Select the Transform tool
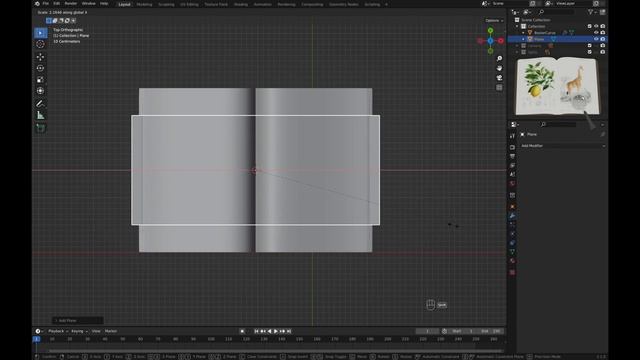The image size is (640, 360). point(40,91)
